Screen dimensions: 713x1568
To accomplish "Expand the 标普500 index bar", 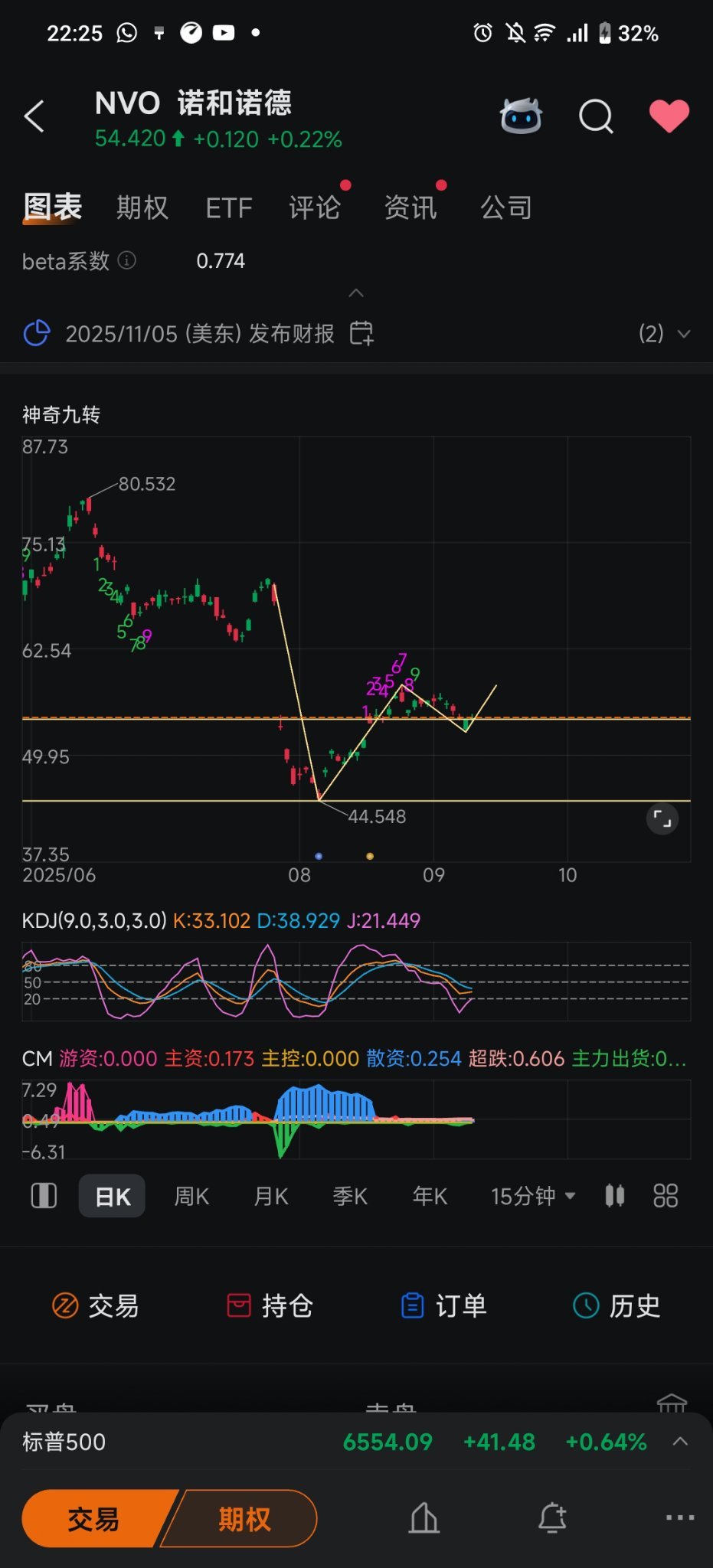I will click(x=680, y=1442).
